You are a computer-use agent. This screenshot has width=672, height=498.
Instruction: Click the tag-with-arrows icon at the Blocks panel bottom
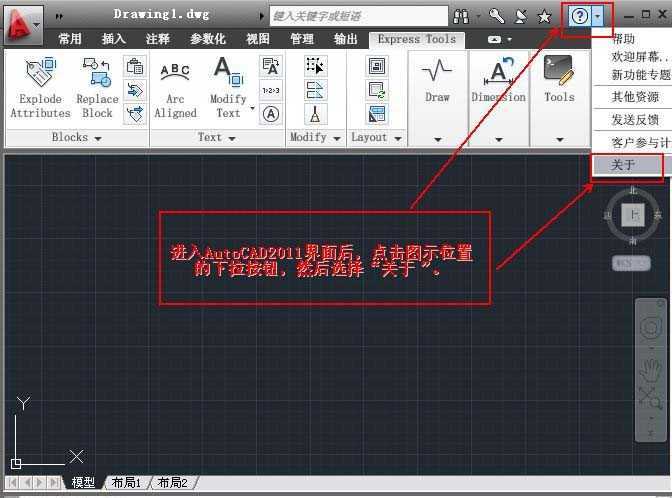tap(135, 114)
